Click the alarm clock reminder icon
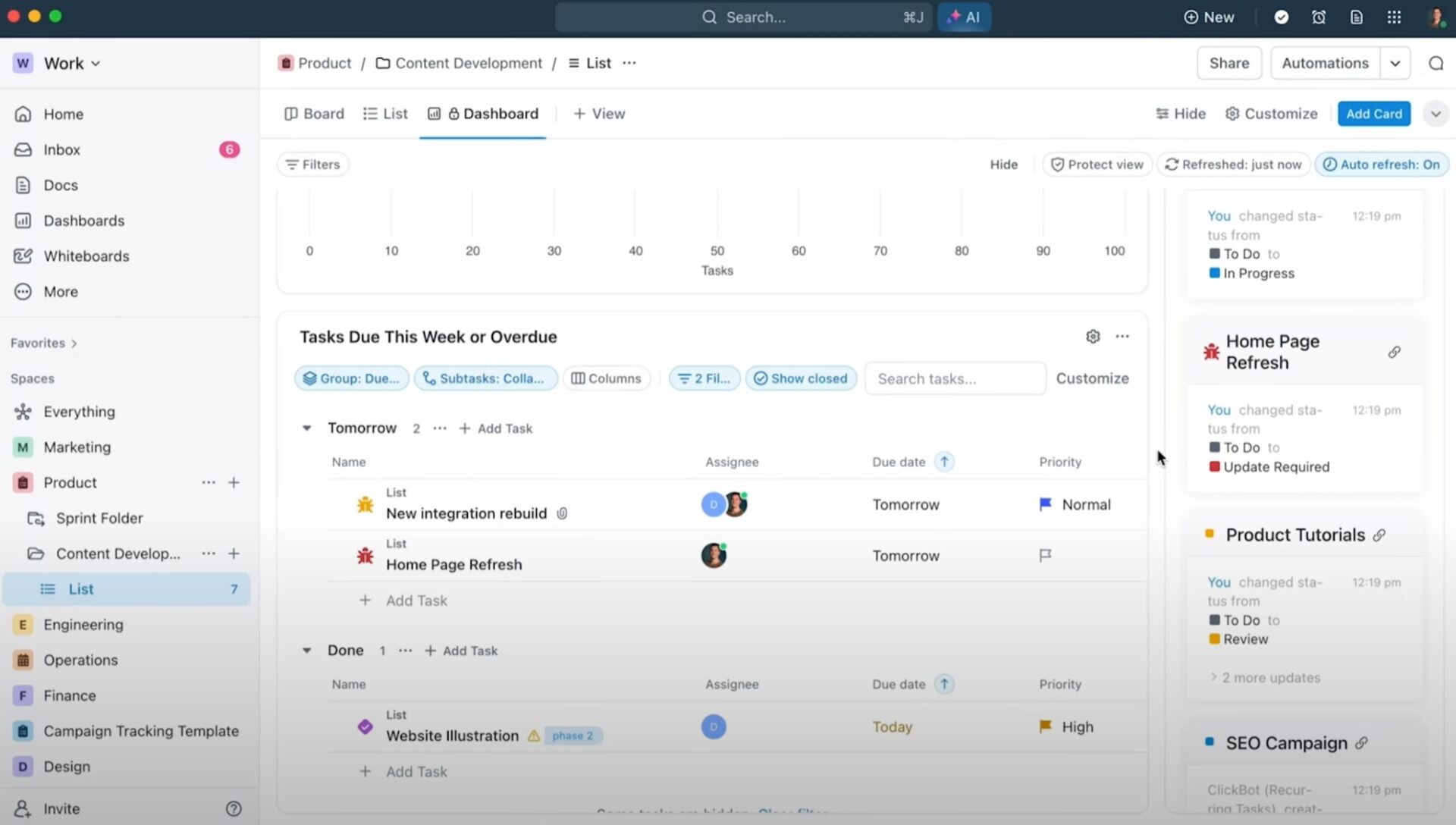 (1319, 17)
